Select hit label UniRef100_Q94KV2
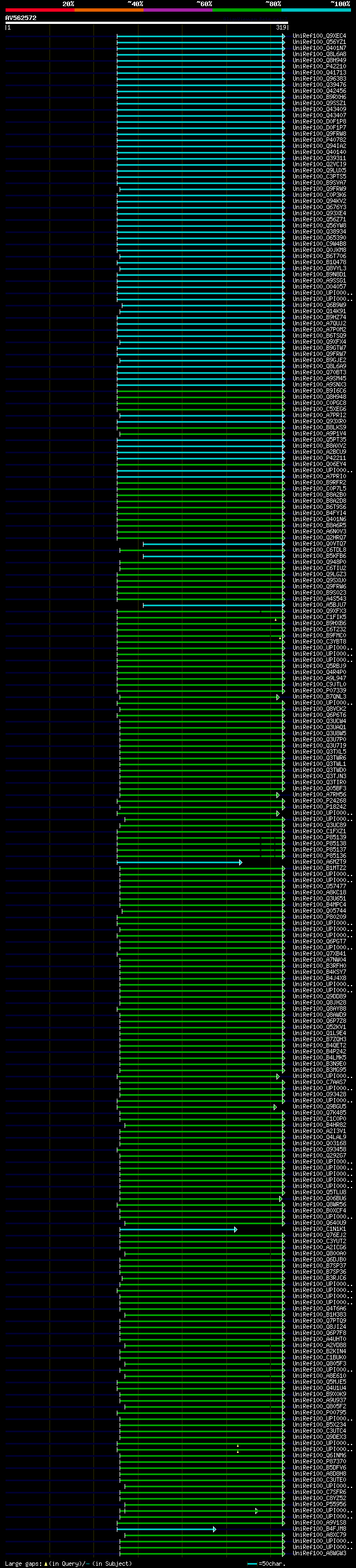 pyautogui.click(x=319, y=201)
